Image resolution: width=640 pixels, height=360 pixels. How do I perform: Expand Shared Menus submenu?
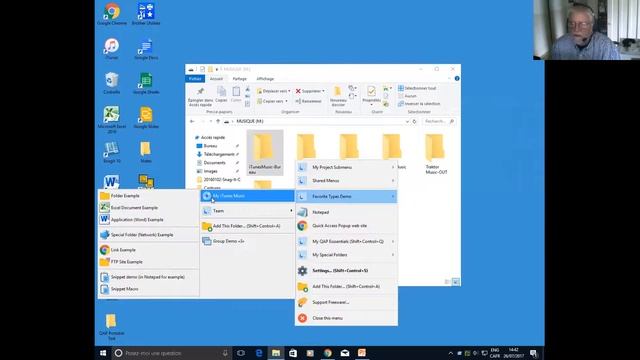(x=346, y=181)
